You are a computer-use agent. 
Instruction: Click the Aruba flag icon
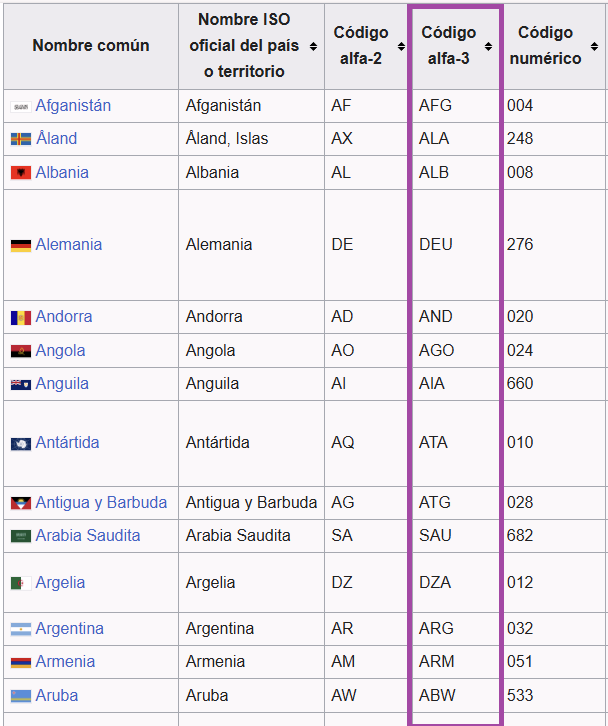click(20, 696)
